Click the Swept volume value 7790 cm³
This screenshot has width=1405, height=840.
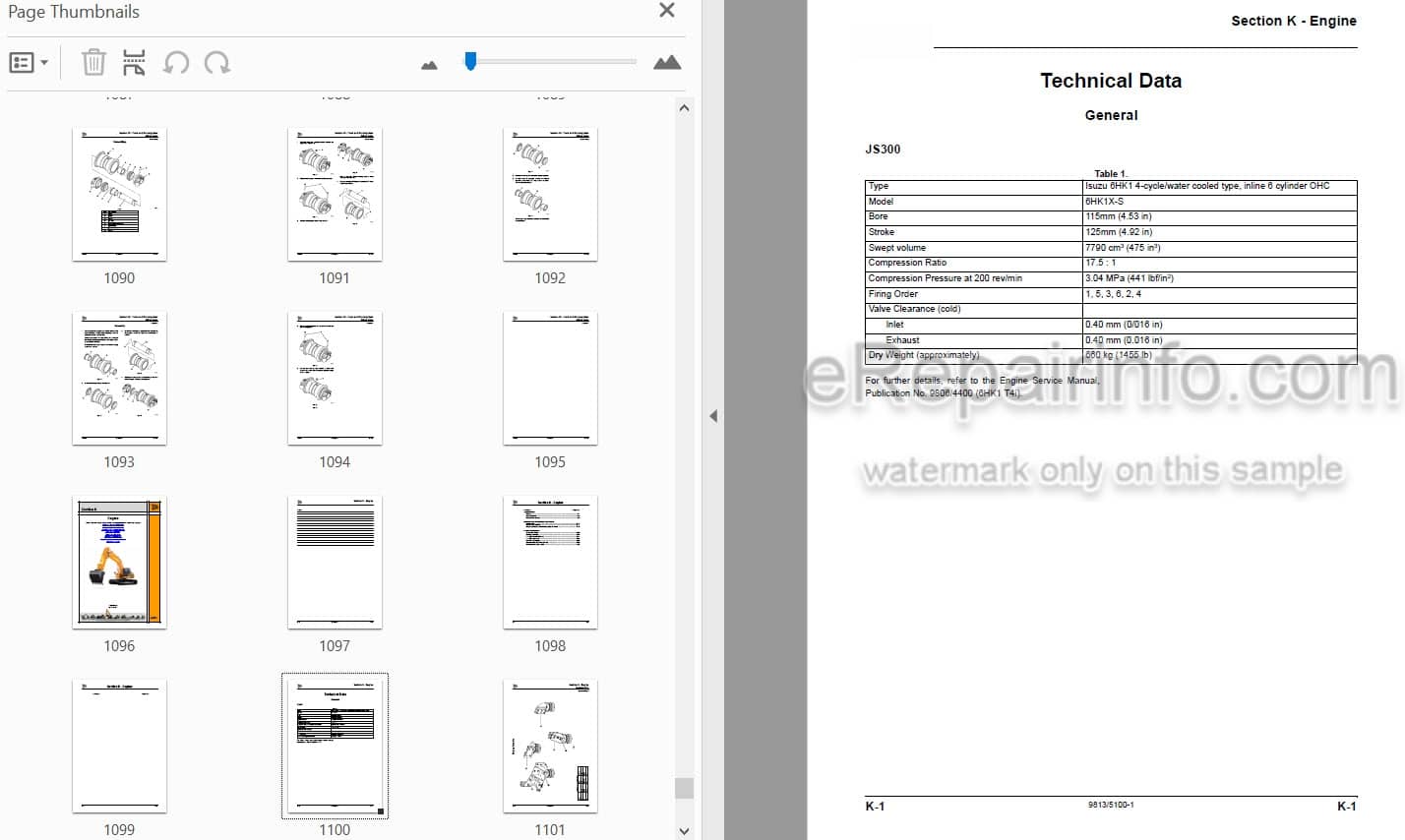[x=1122, y=248]
